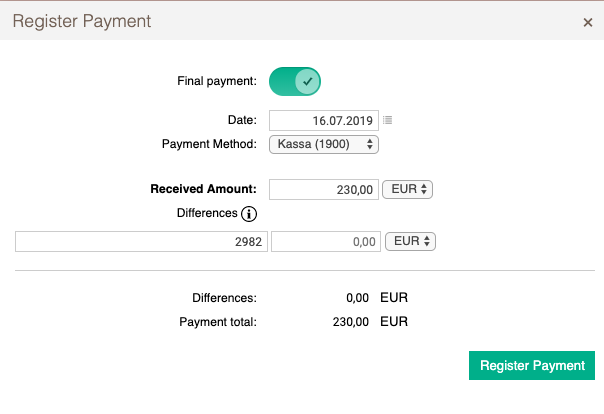Open the date picker icon beside Date
This screenshot has width=604, height=414.
pos(388,120)
